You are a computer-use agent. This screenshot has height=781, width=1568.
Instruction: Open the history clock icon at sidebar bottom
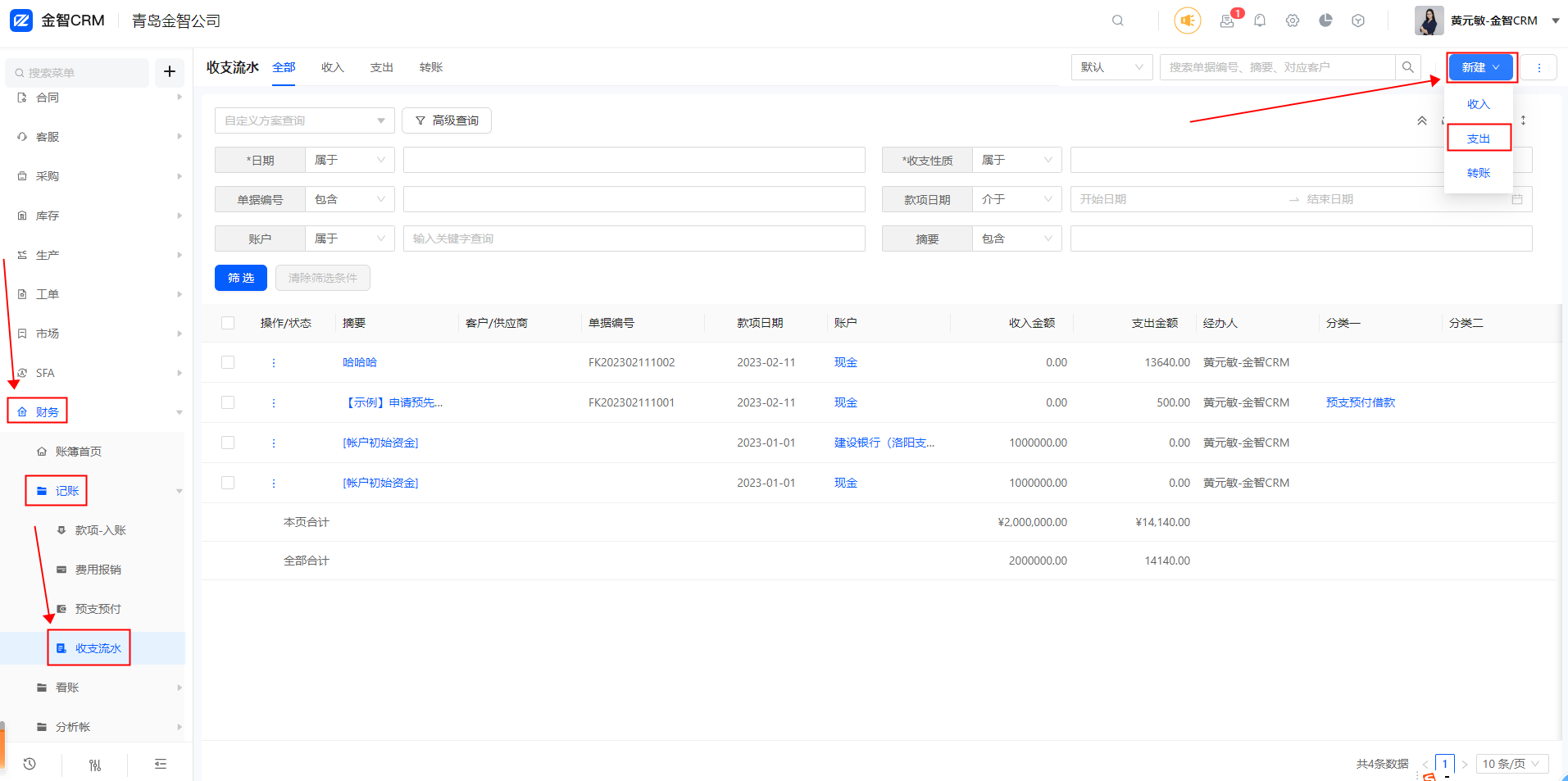[30, 764]
